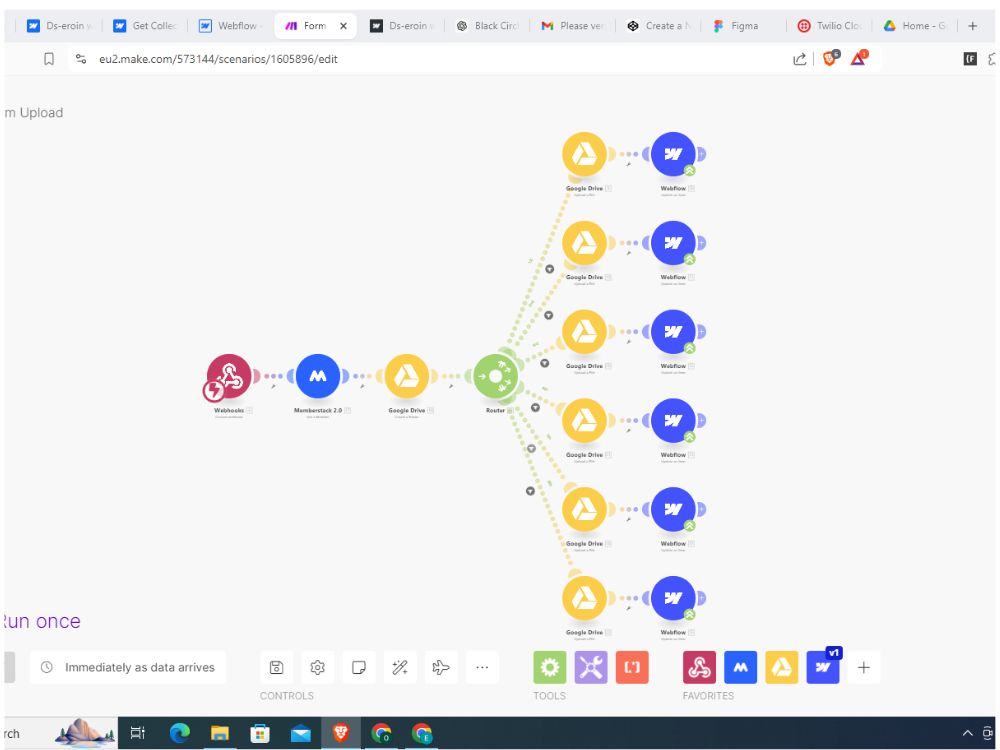Viewport: 1000px width, 750px height.
Task: Add Memberstack from Favorites
Action: point(740,668)
